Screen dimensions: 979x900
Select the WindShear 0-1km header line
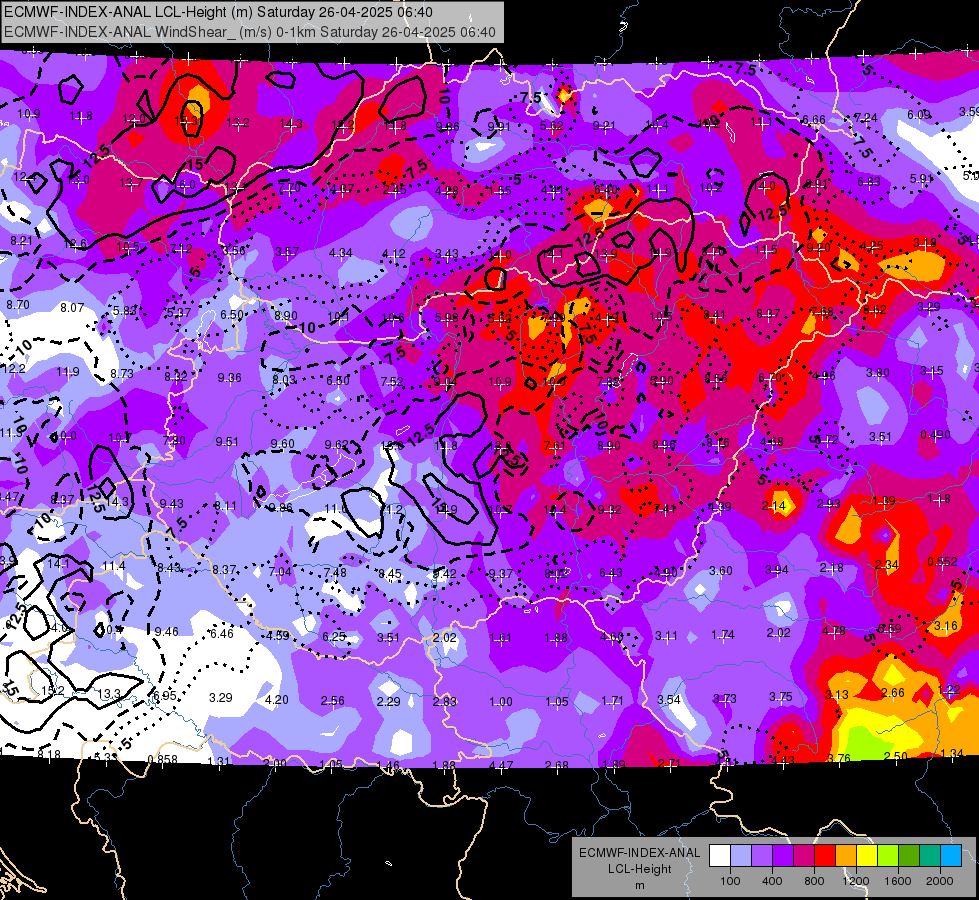(250, 32)
